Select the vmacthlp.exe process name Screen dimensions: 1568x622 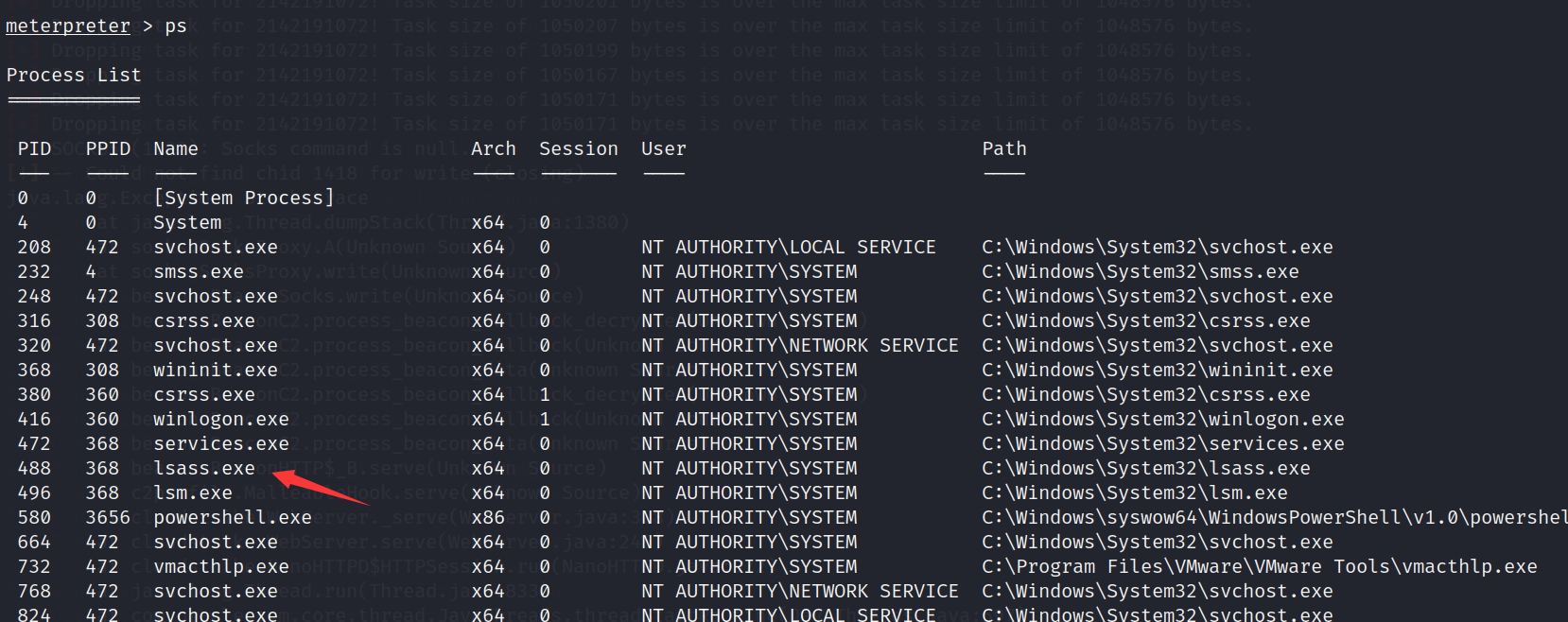[221, 566]
